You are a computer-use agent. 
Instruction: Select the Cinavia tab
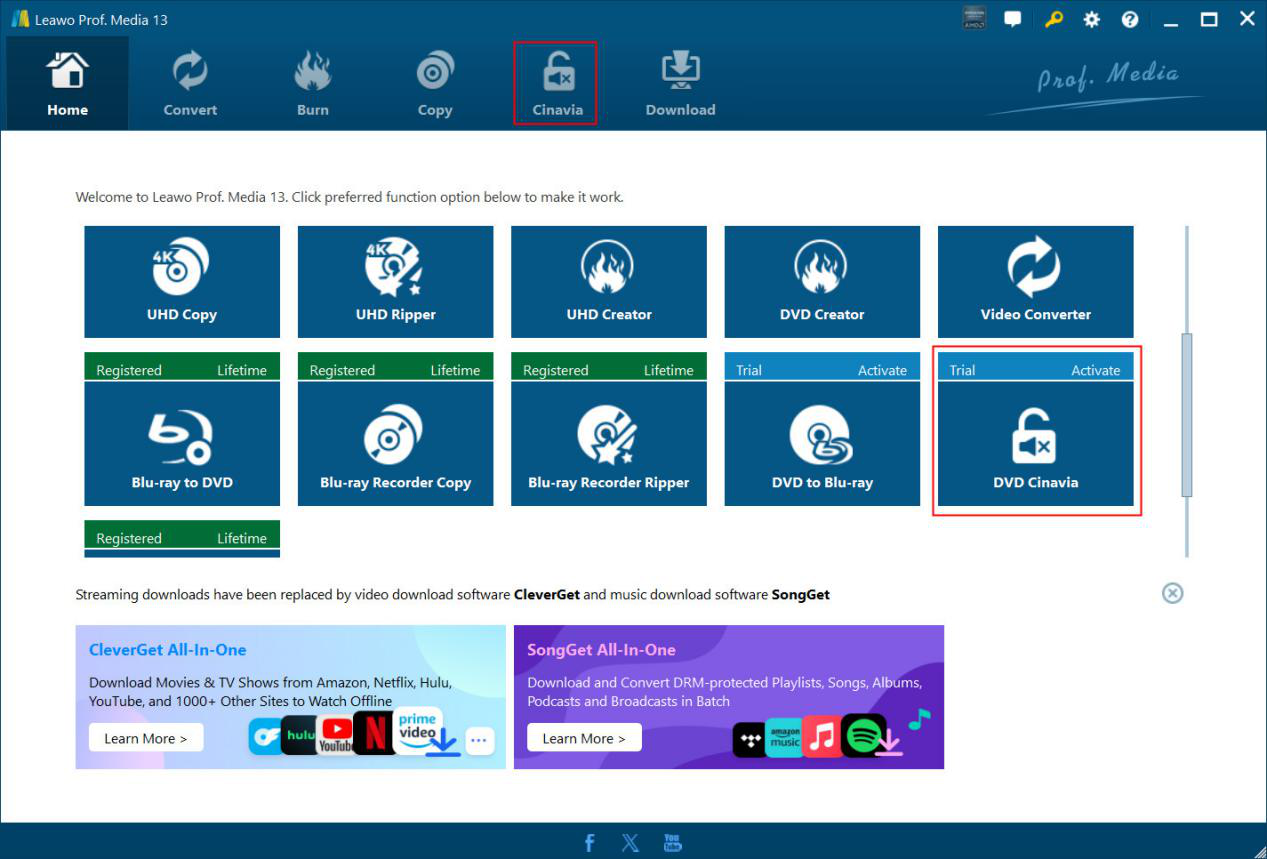(x=557, y=84)
